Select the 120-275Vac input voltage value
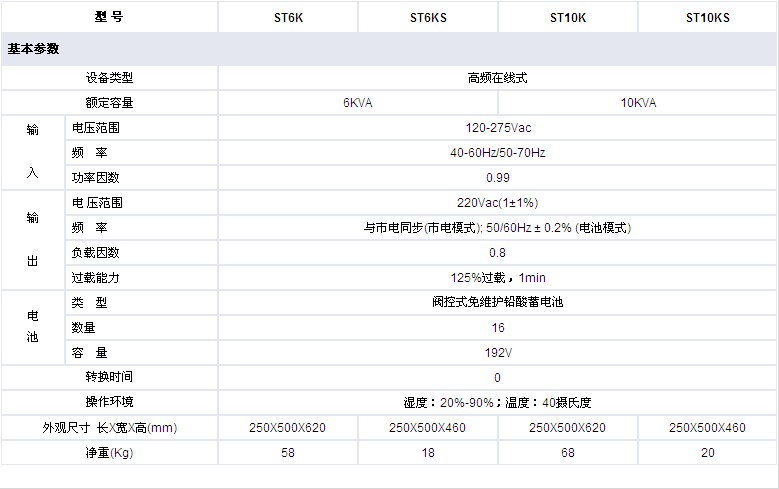 [x=497, y=128]
